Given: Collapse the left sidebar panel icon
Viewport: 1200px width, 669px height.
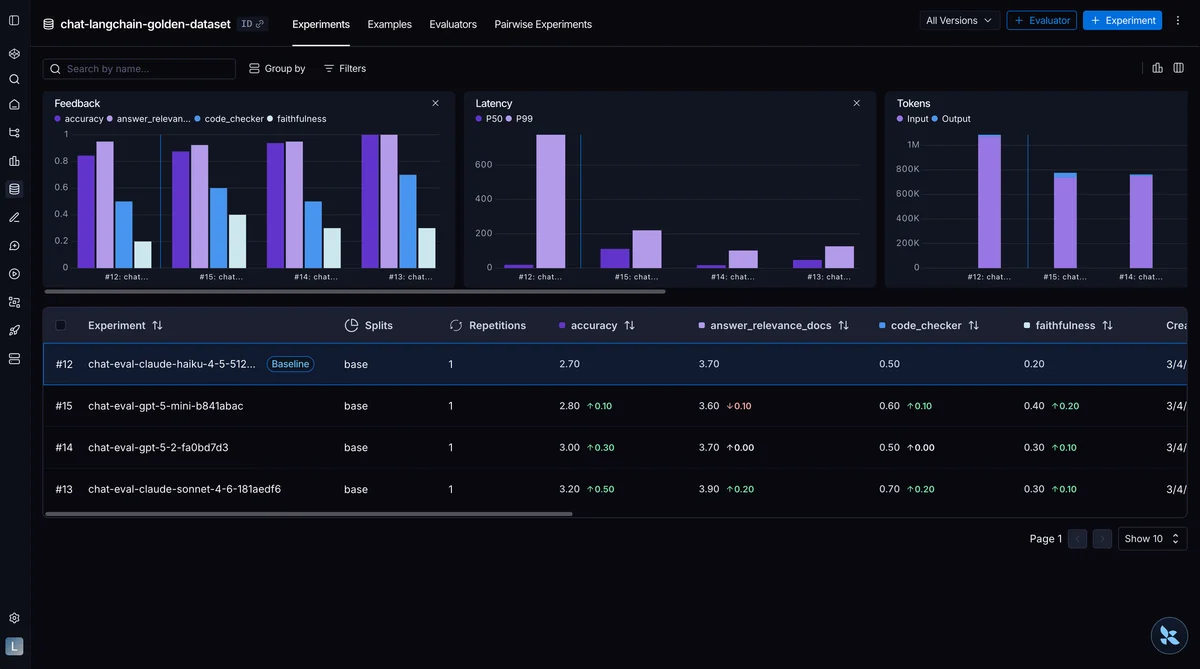Looking at the screenshot, I should pos(14,20).
